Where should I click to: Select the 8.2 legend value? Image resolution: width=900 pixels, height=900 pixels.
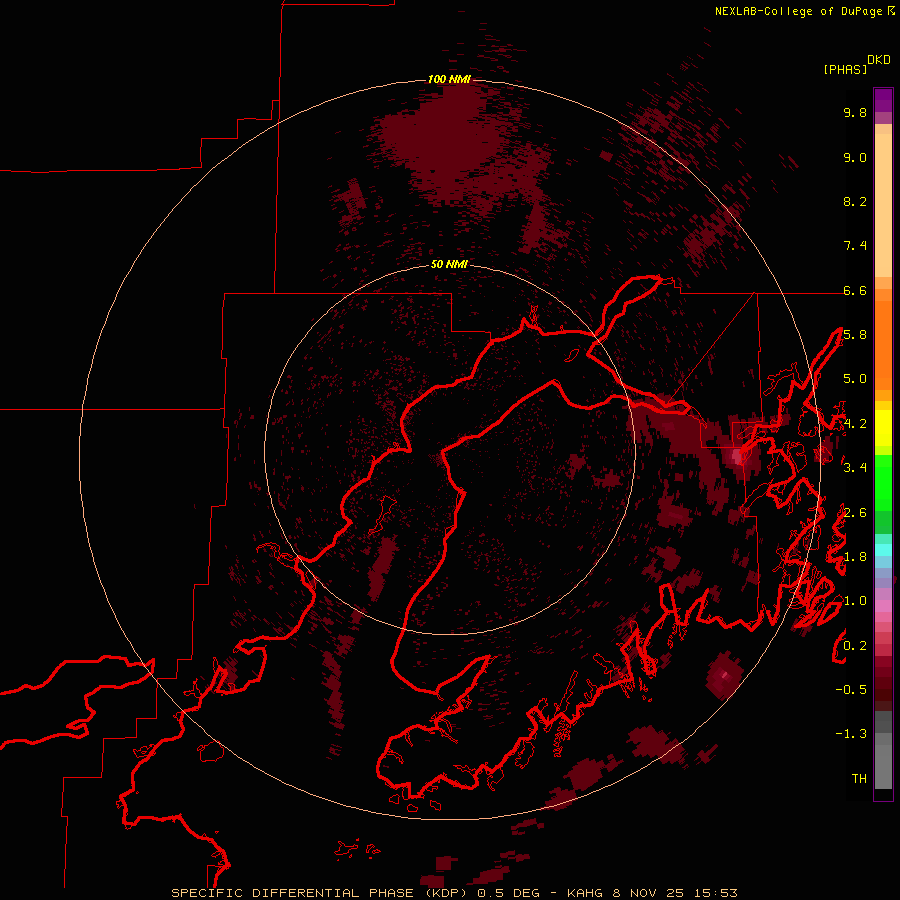click(855, 201)
